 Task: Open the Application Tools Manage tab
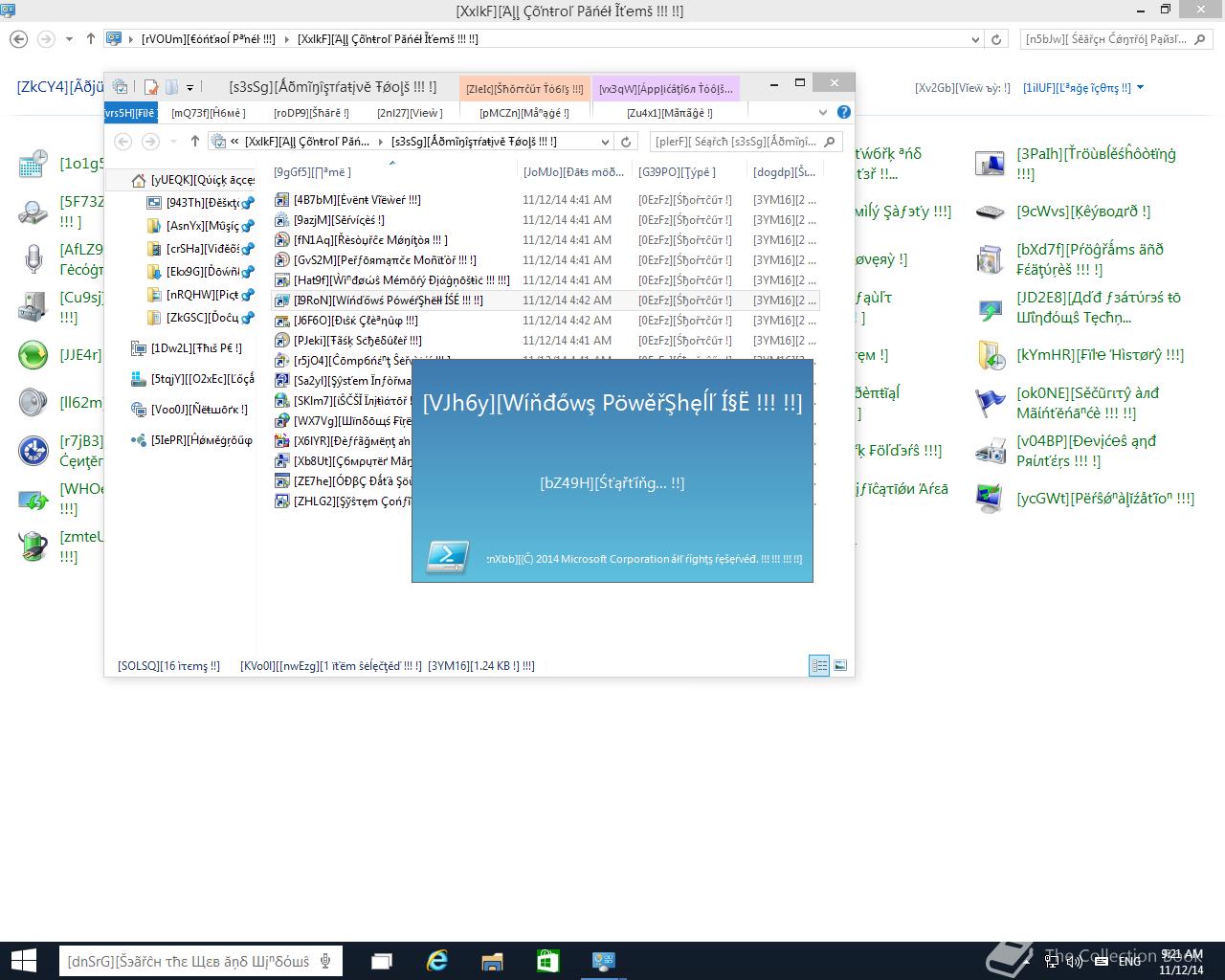(670, 113)
